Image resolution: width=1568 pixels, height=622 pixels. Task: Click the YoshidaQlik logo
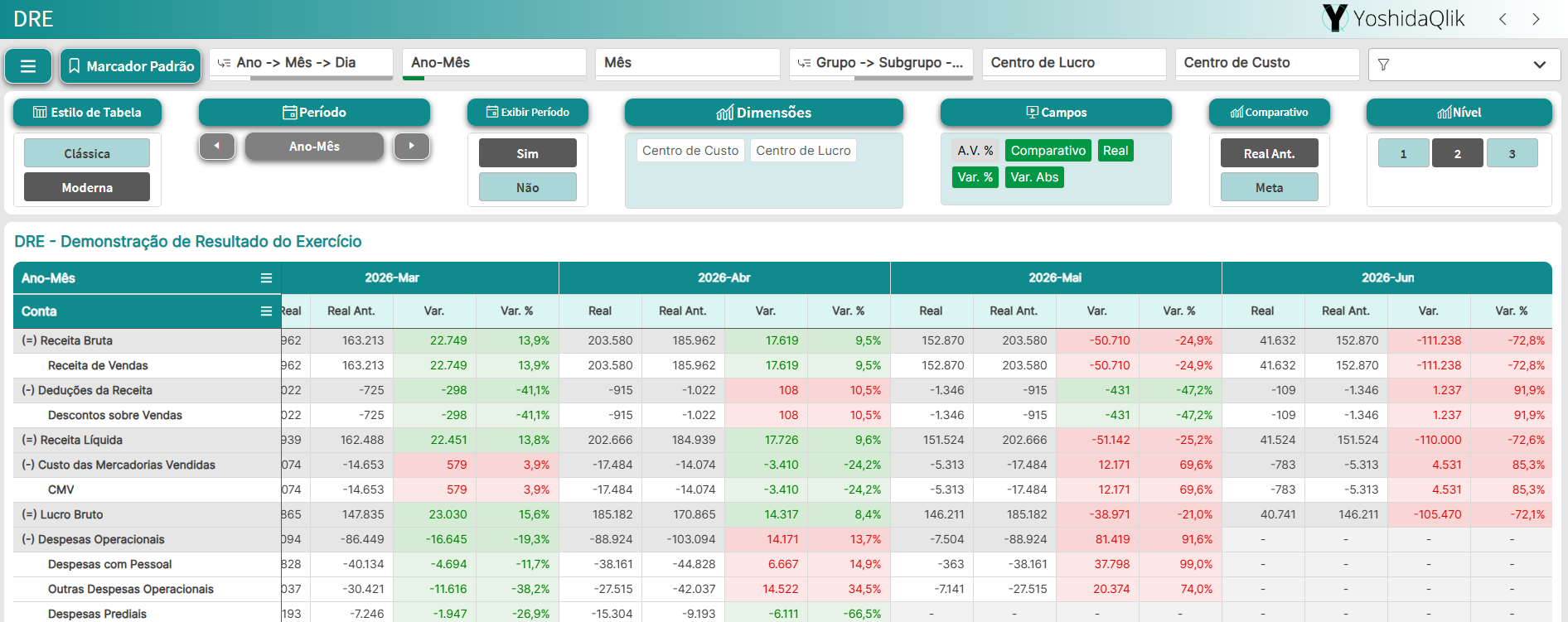click(x=1394, y=18)
